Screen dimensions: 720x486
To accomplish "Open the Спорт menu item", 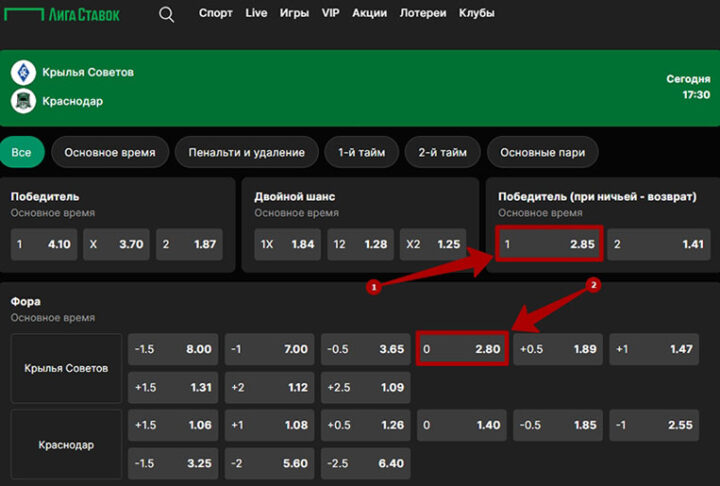I will [x=215, y=14].
